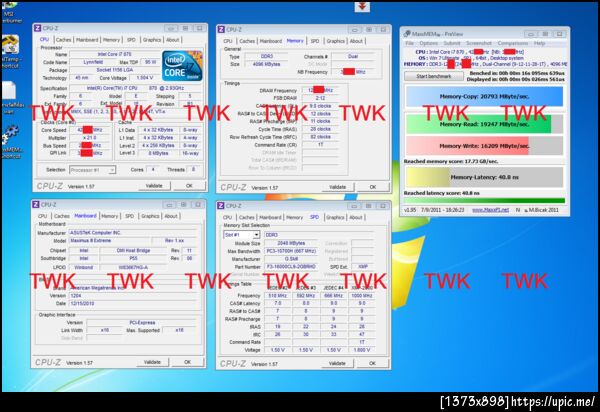Click the DDR3 type field on the Memory tab
The height and width of the screenshot is (412, 600).
pos(267,56)
